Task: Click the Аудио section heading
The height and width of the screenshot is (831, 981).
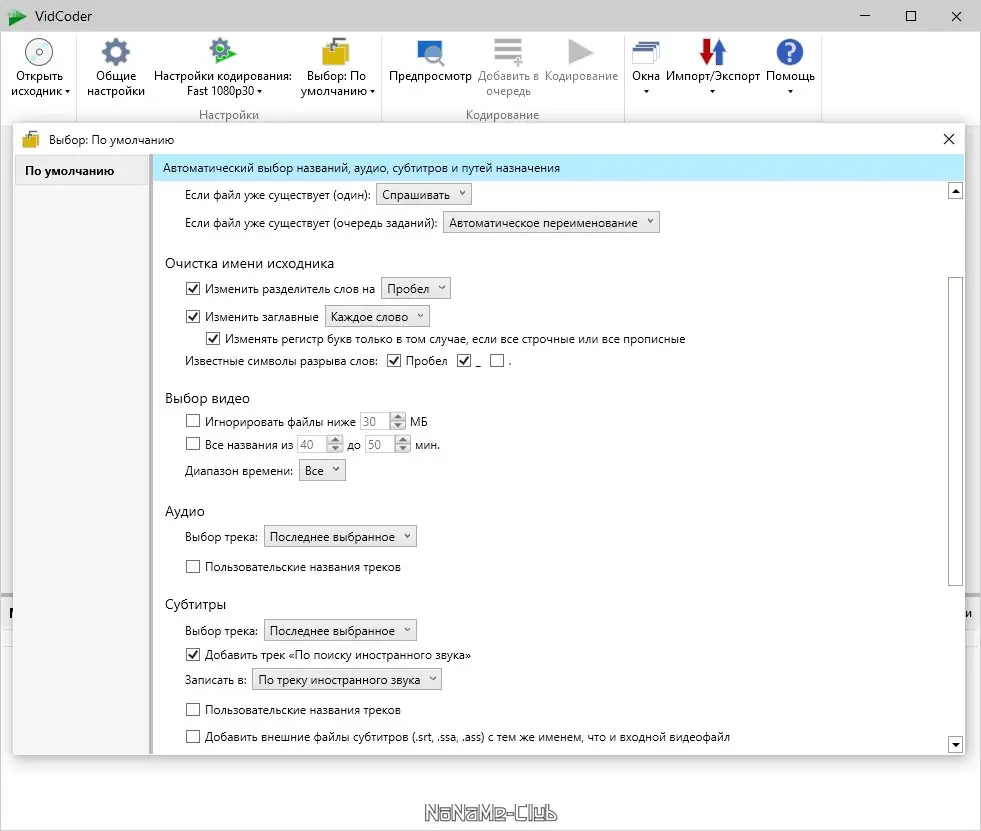Action: coord(185,511)
